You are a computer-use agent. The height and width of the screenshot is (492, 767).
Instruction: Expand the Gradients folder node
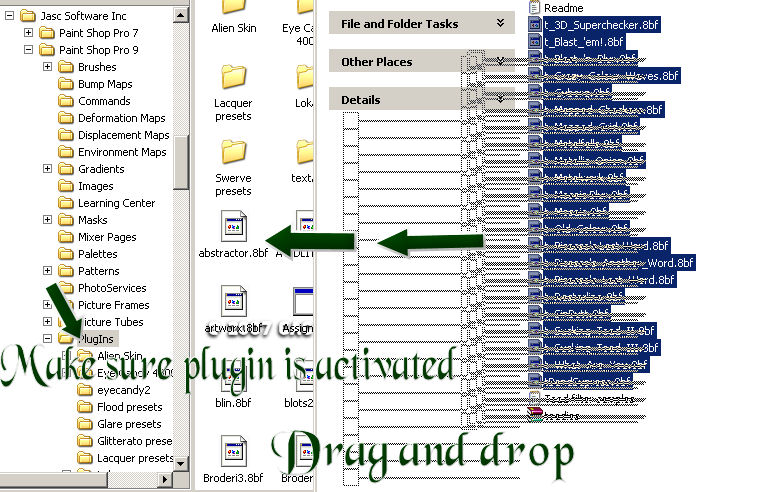point(48,169)
